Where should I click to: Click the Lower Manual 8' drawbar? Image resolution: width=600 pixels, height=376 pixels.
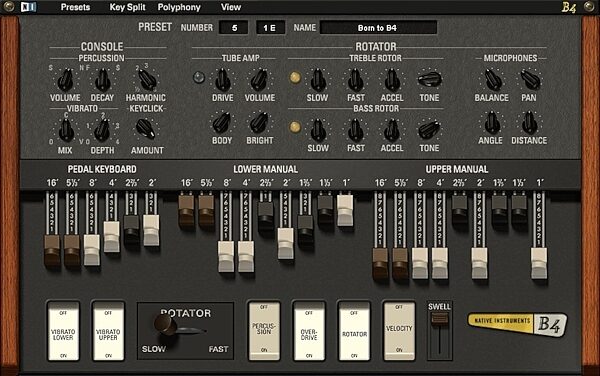pyautogui.click(x=226, y=257)
